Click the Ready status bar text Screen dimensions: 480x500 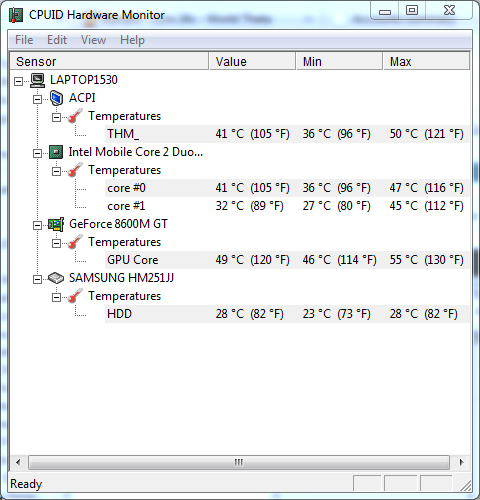pyautogui.click(x=26, y=484)
